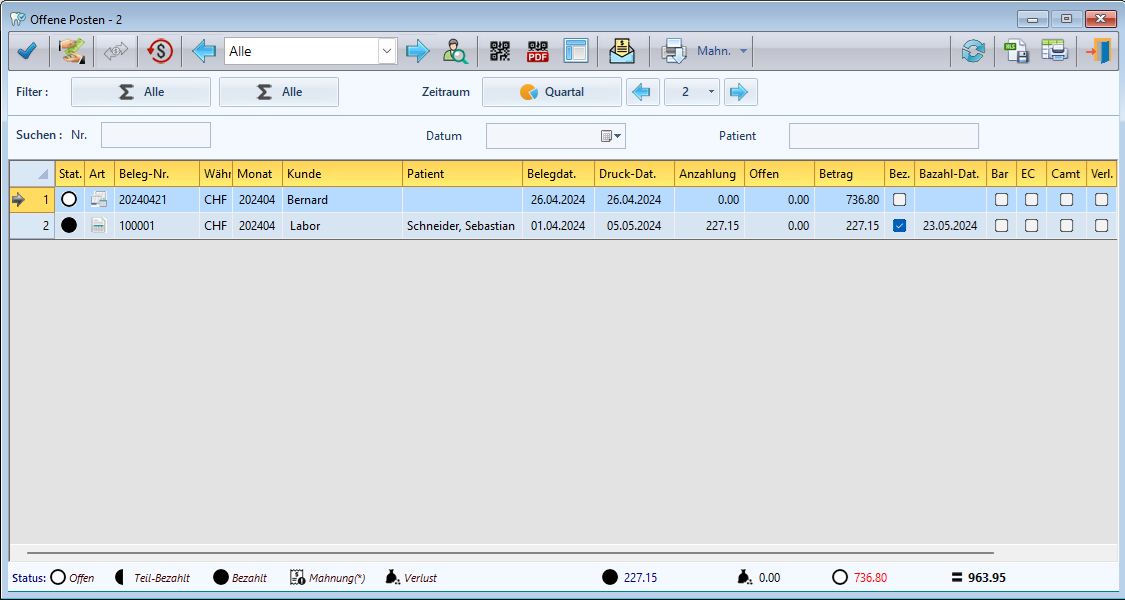The width and height of the screenshot is (1125, 600).
Task: Click the Betrag column header
Action: (848, 174)
